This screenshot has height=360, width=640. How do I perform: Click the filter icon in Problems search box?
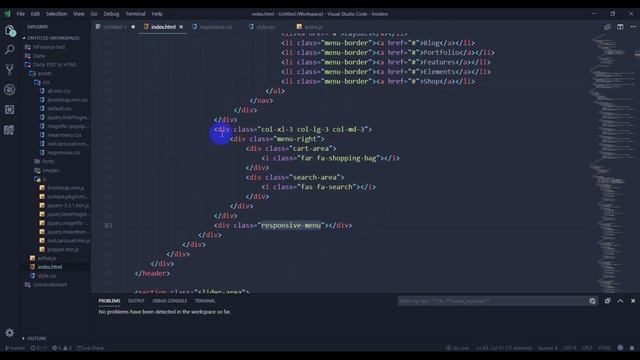coord(592,301)
